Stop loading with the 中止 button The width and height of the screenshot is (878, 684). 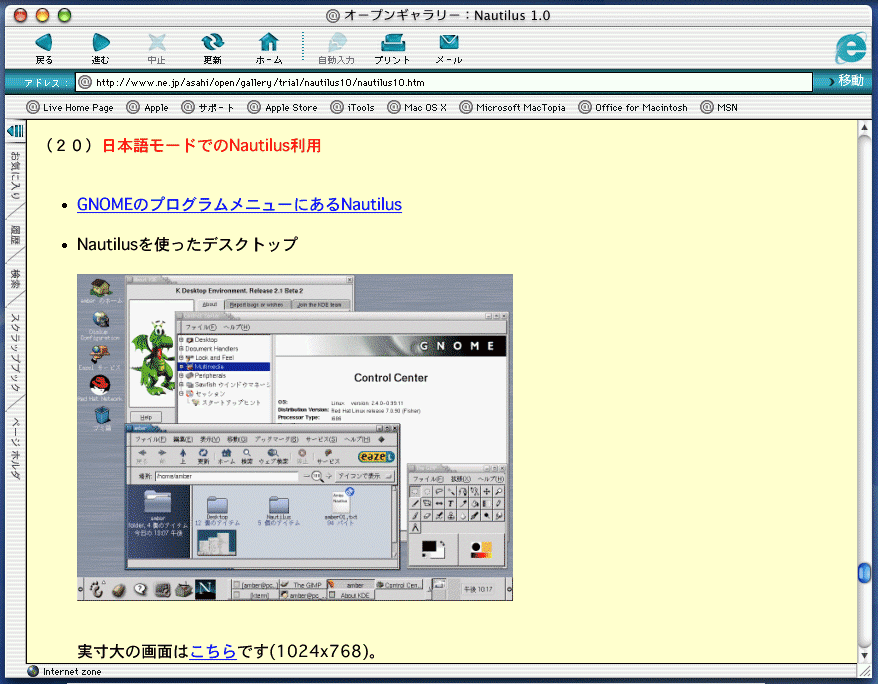click(156, 48)
